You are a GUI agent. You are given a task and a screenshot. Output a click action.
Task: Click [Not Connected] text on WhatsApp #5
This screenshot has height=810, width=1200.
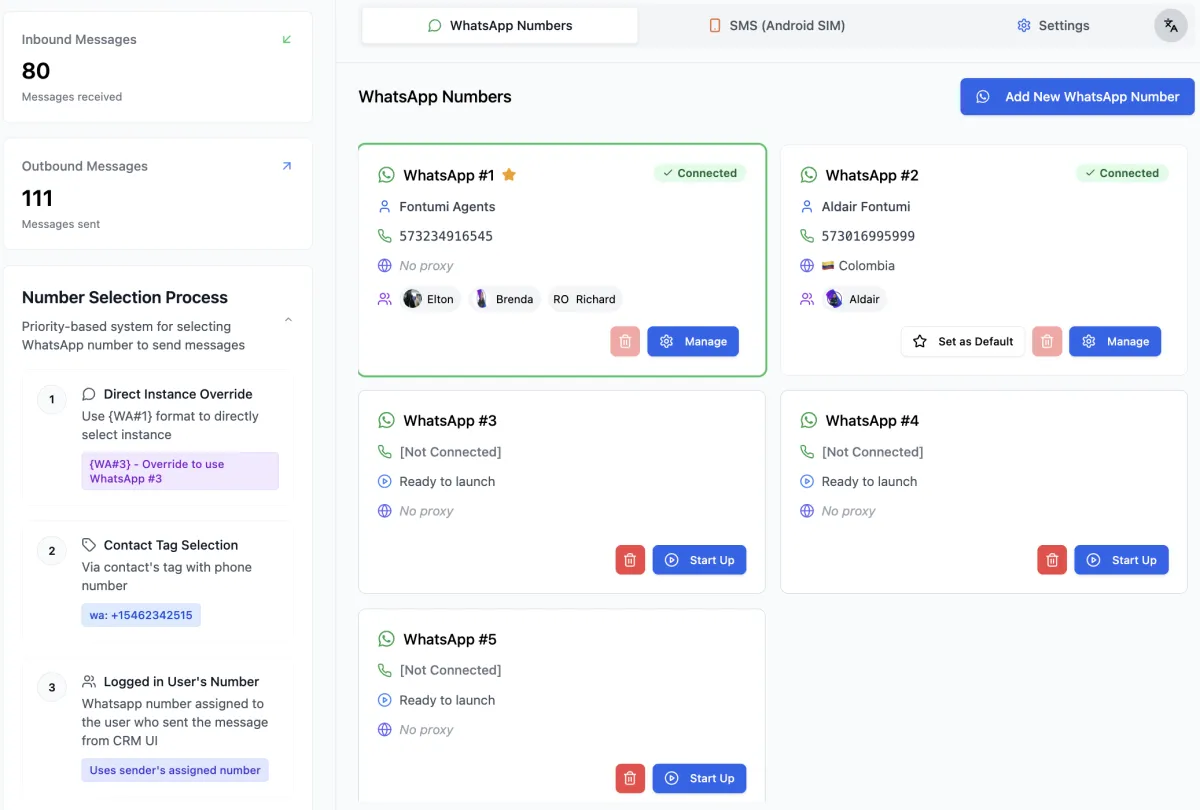pyautogui.click(x=450, y=670)
